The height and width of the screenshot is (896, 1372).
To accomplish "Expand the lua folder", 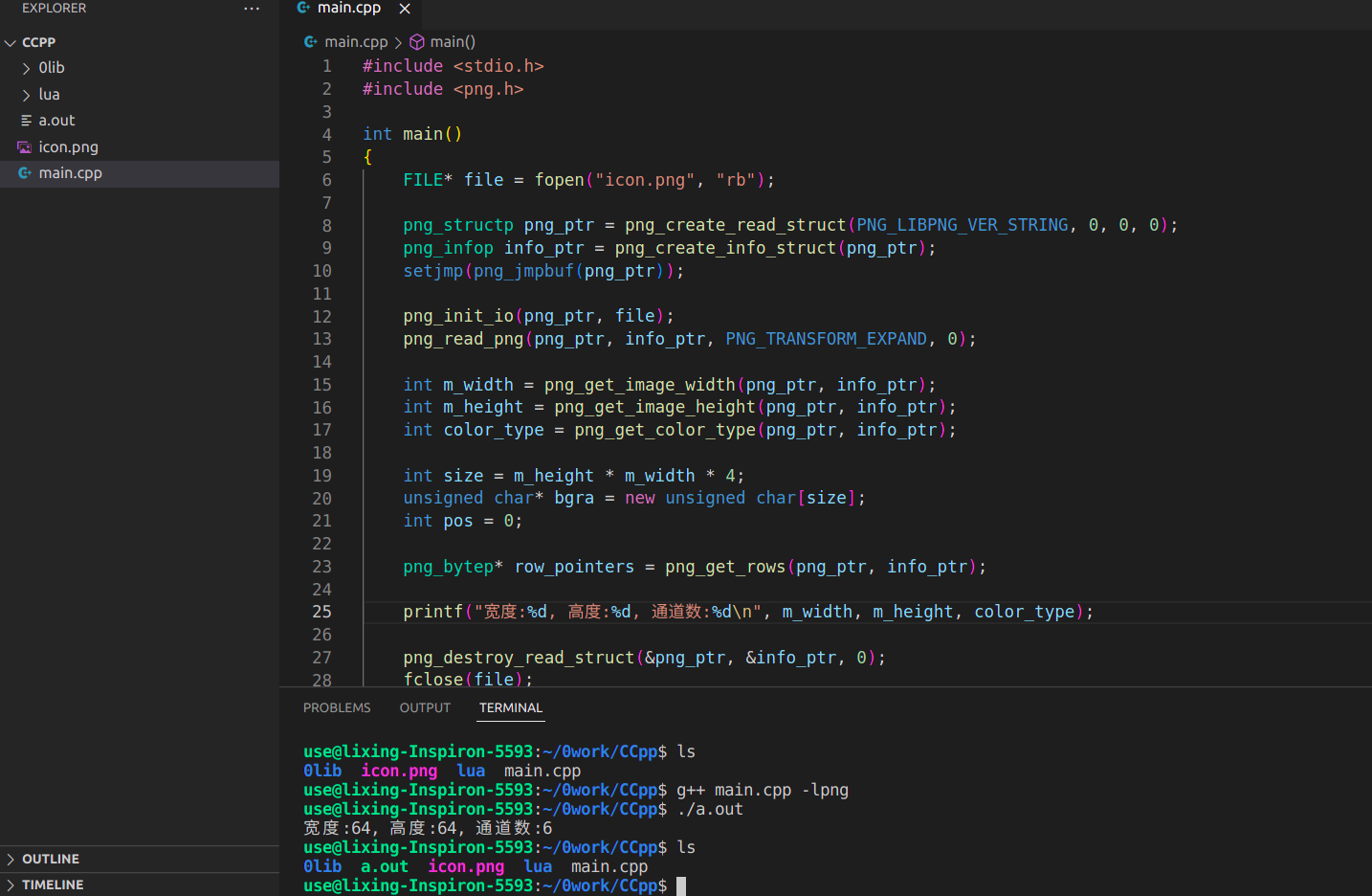I will [x=26, y=95].
